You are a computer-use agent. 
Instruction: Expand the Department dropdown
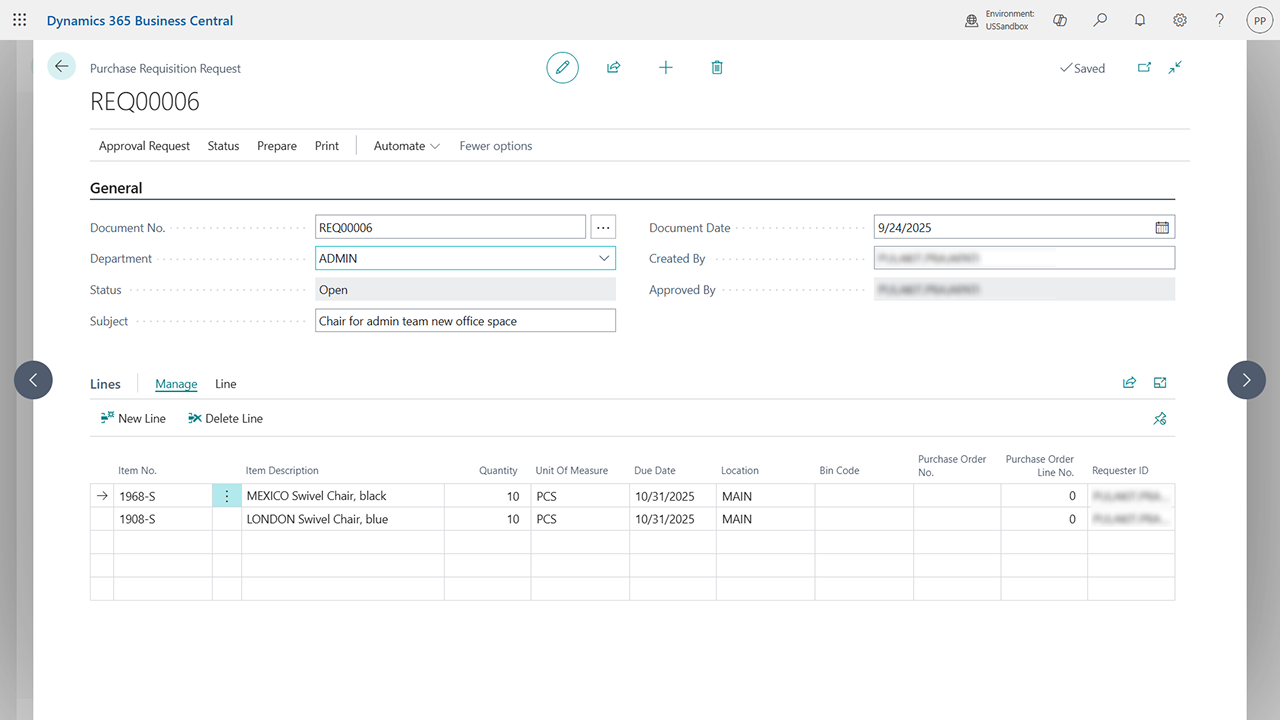pos(604,258)
